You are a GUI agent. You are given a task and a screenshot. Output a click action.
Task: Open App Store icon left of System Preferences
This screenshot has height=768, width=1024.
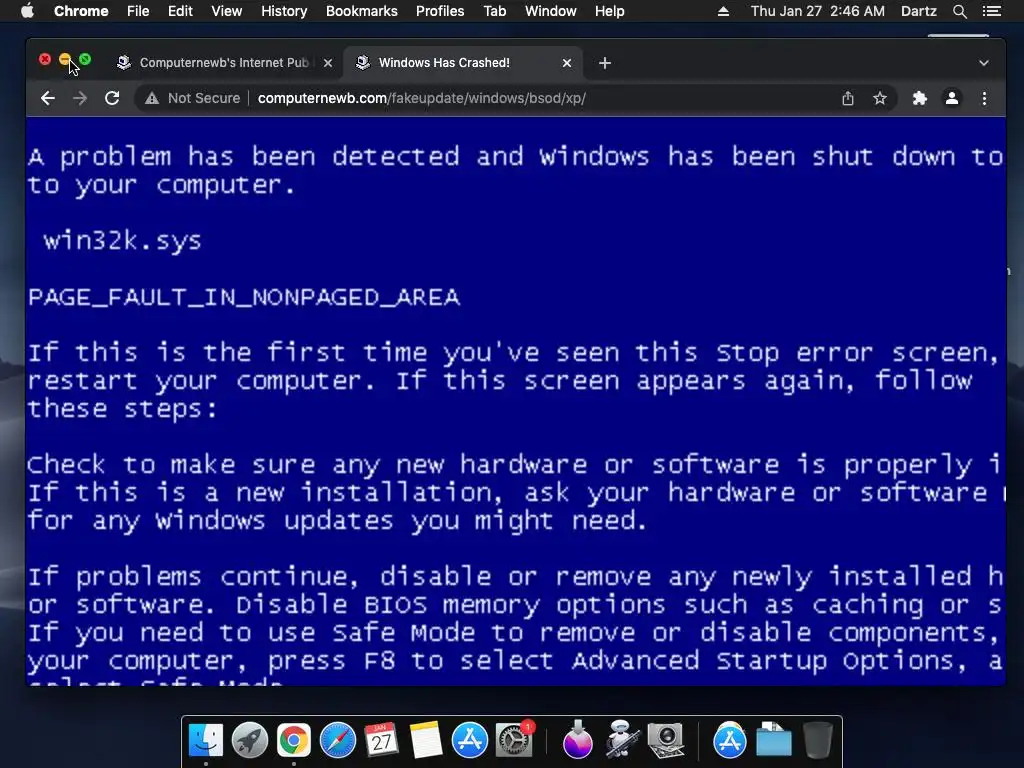tap(470, 741)
